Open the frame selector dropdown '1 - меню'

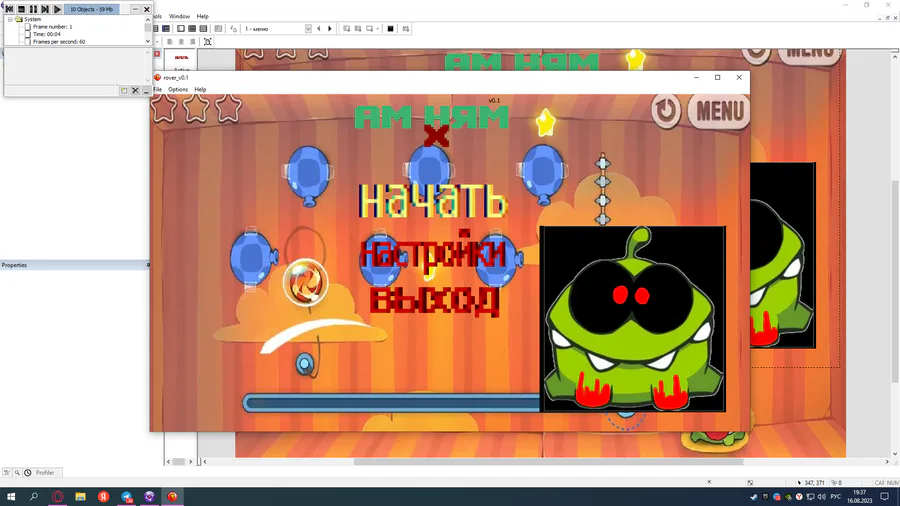coord(308,29)
